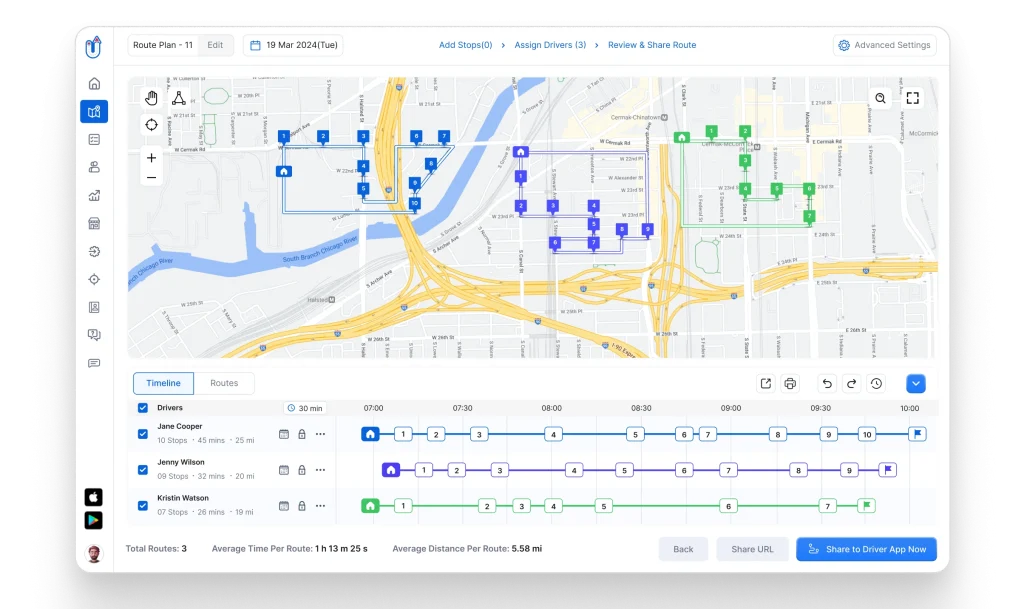This screenshot has width=1024, height=609.
Task: Go to Add Stops(0) step
Action: pos(466,45)
